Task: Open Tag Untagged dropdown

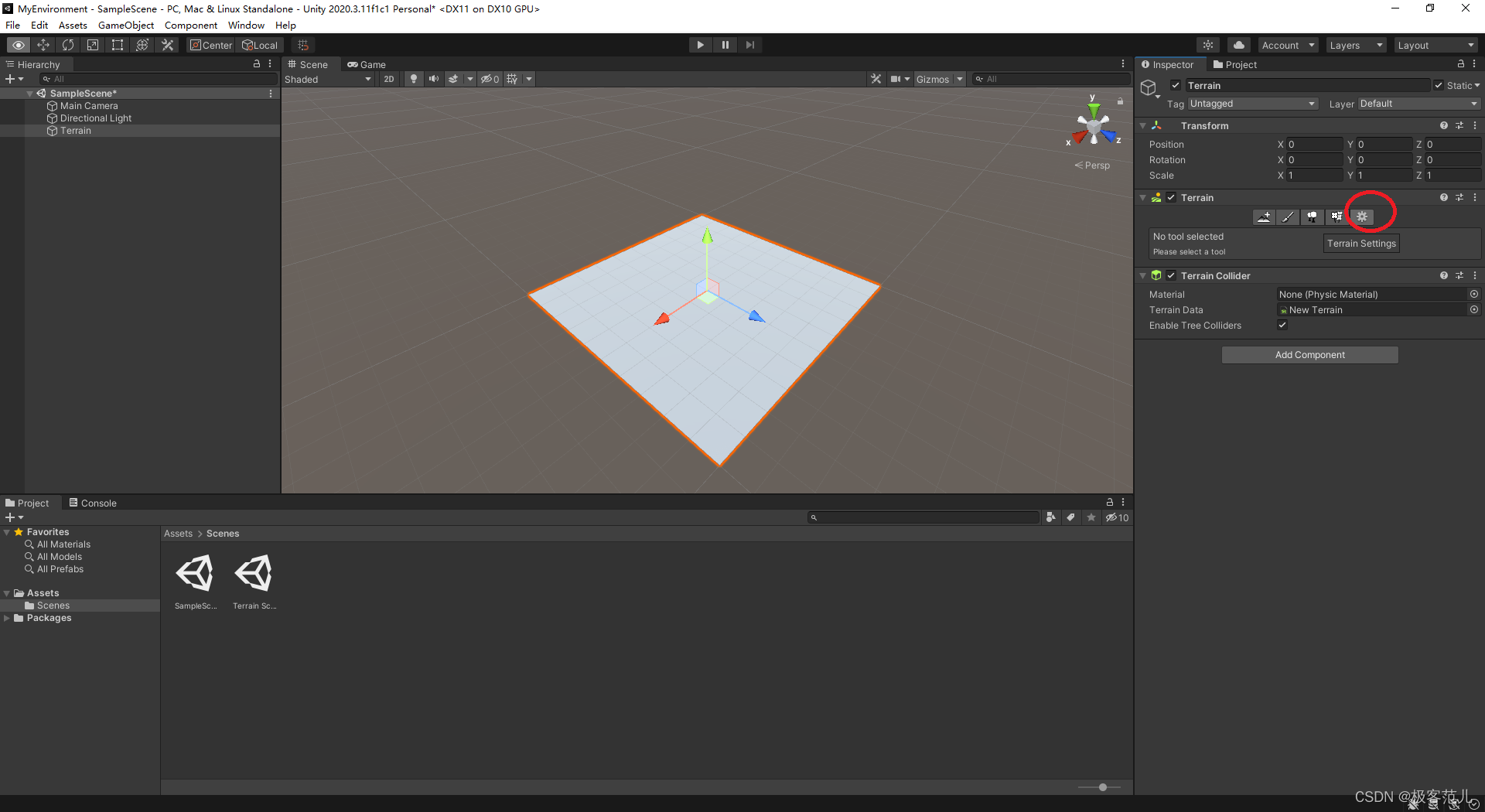Action: 1253,104
